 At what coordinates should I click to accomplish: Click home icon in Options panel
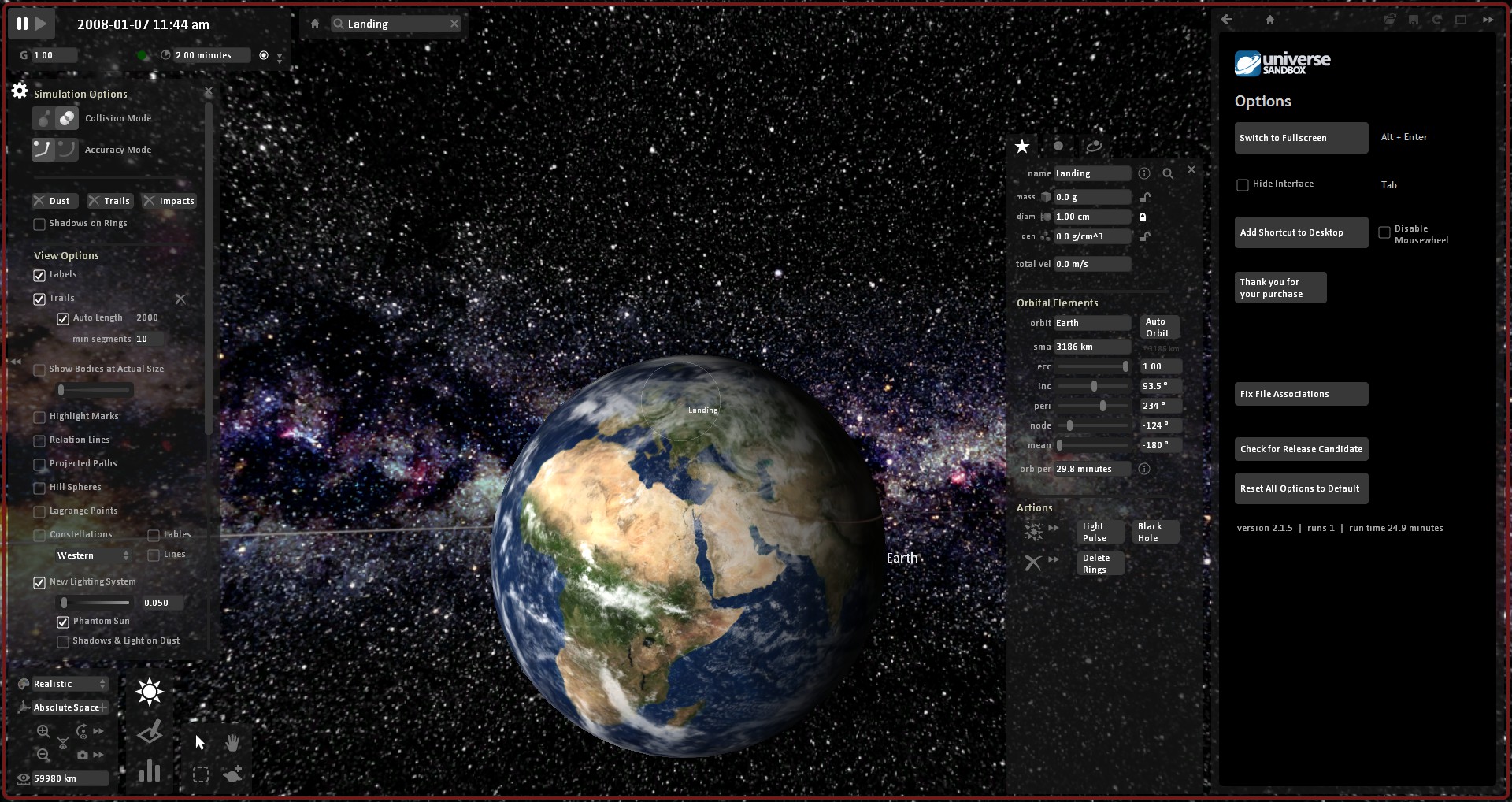click(1270, 20)
